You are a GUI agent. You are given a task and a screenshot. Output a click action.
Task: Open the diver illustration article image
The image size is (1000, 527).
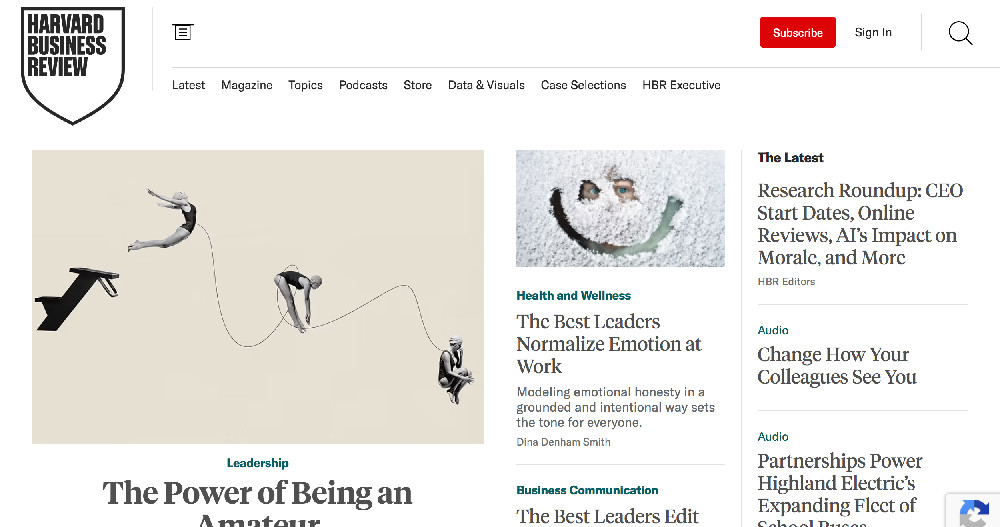(258, 297)
